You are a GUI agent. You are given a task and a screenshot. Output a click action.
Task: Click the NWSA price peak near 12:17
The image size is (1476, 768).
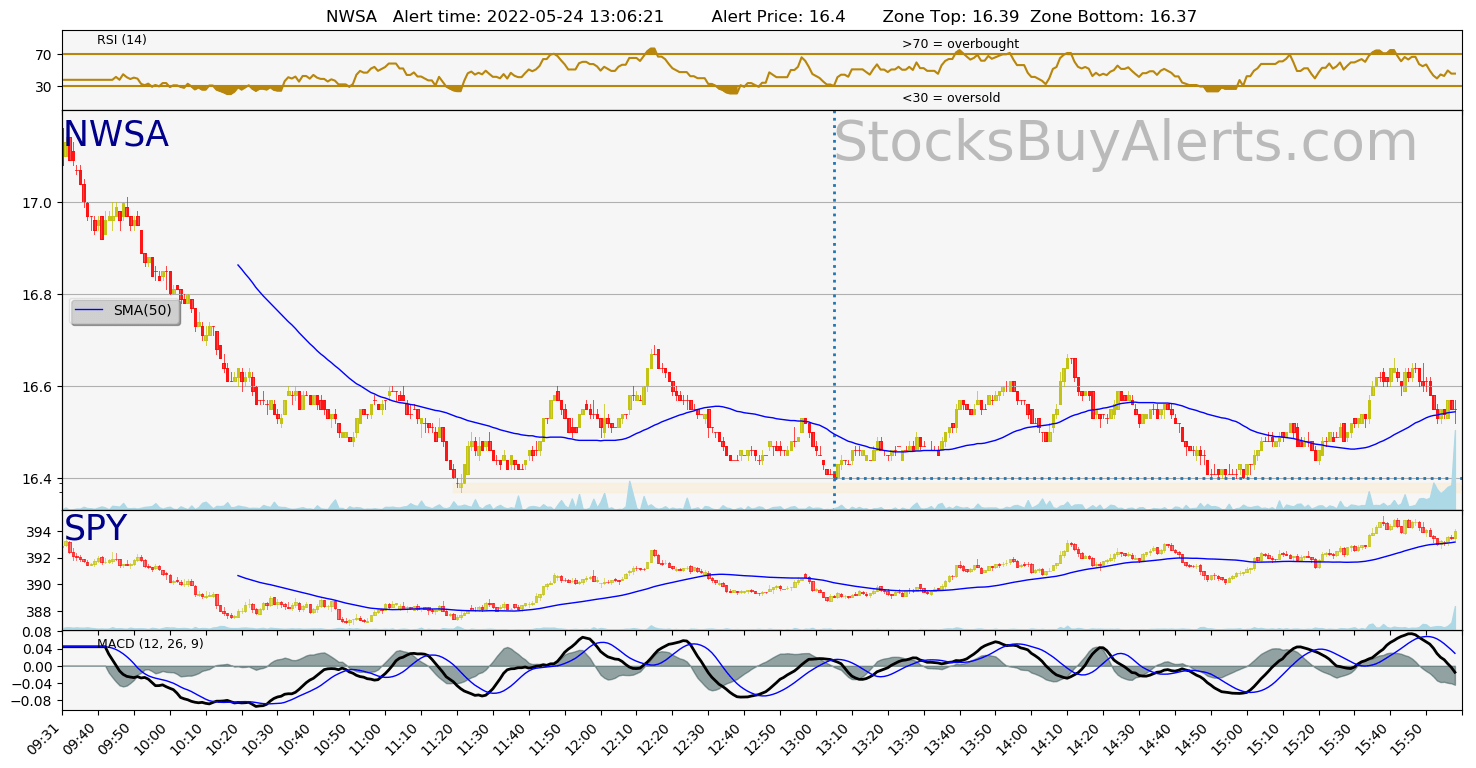656,355
